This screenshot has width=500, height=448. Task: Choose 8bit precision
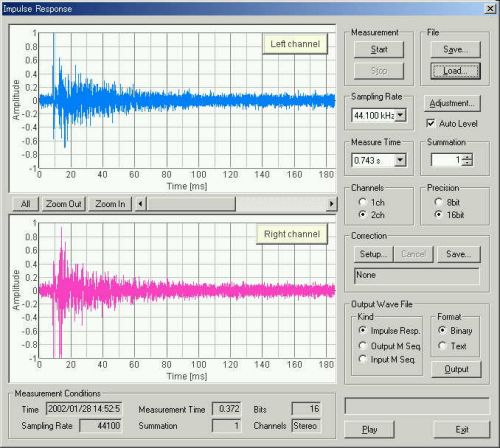439,202
